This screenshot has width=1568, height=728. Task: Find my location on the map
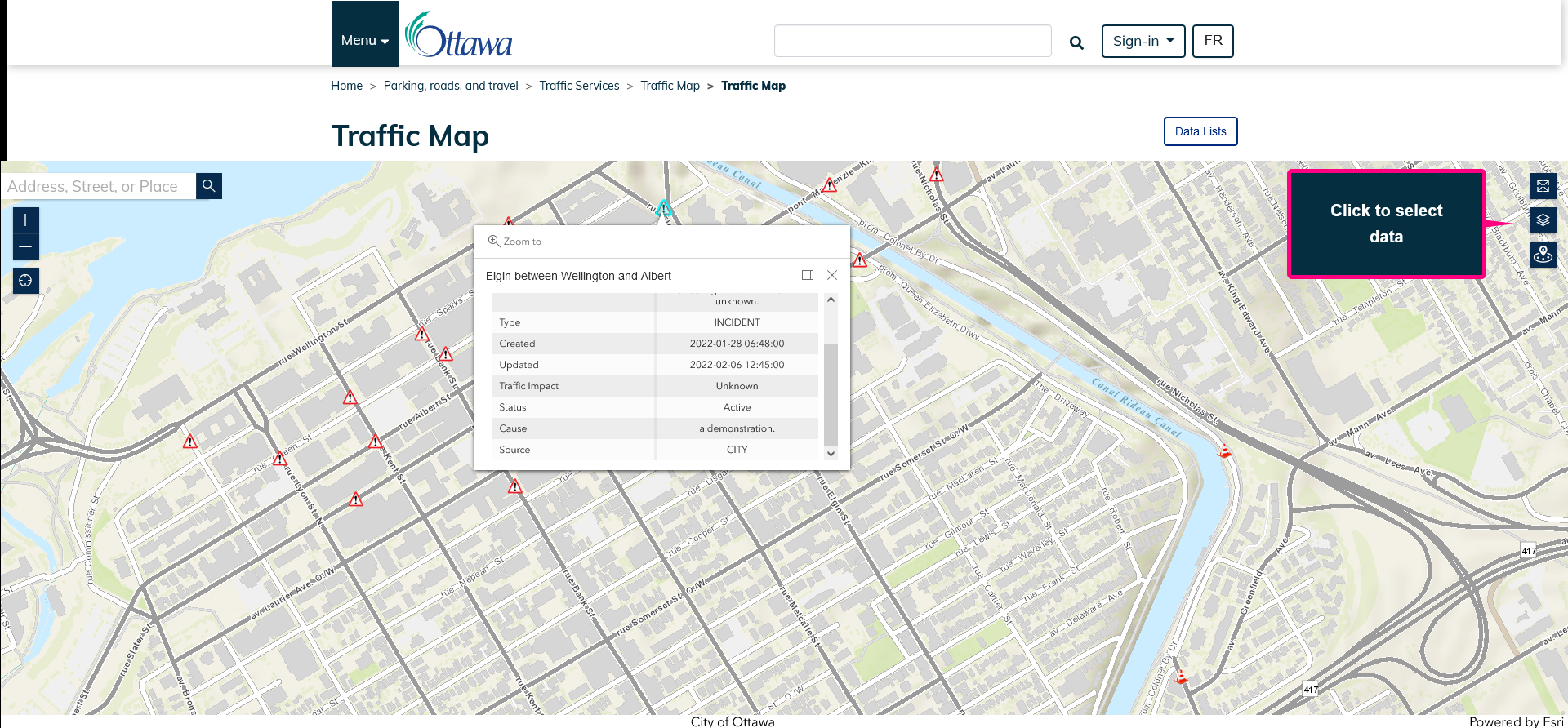pos(25,281)
